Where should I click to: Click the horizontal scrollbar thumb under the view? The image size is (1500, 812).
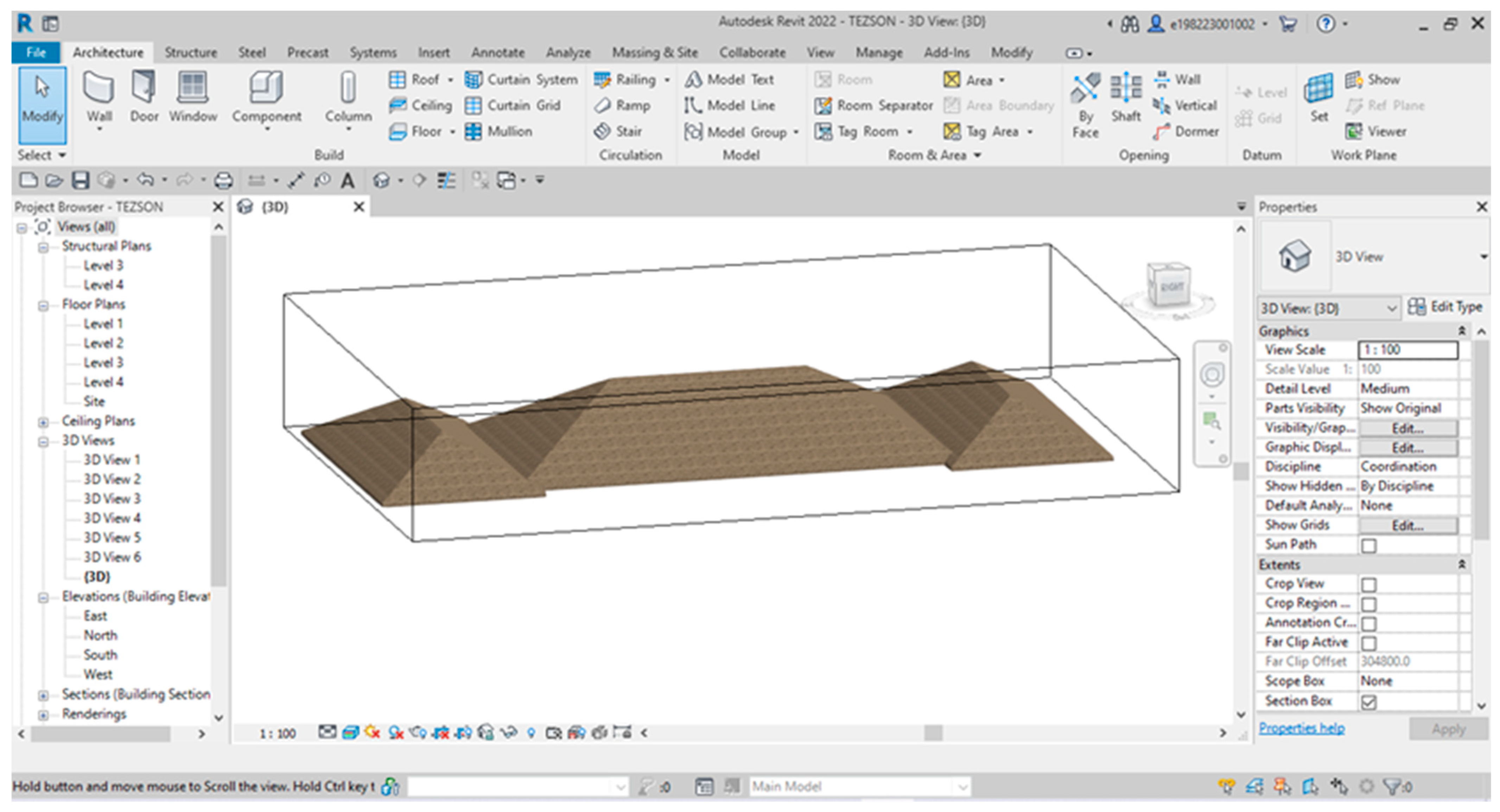pos(933,733)
